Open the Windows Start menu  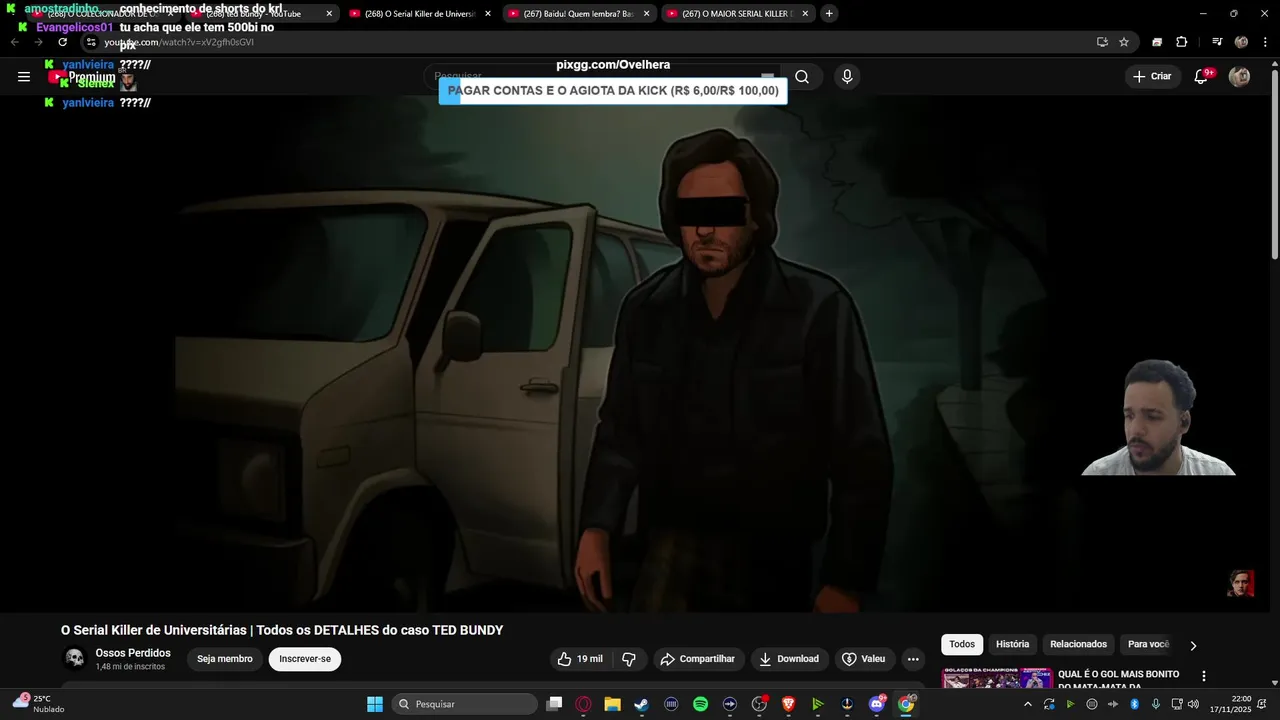375,704
